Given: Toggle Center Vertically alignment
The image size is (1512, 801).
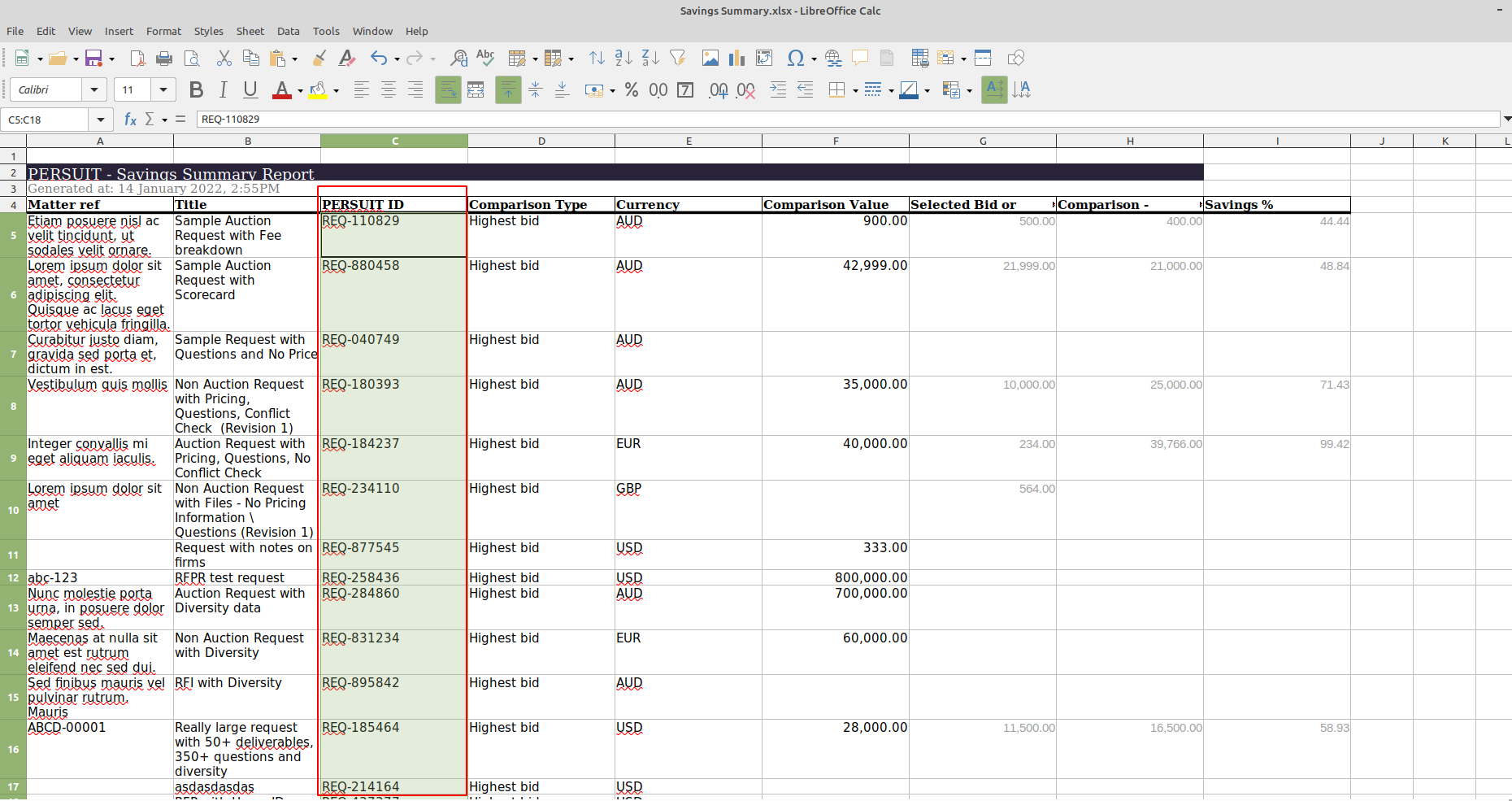Looking at the screenshot, I should tap(535, 90).
